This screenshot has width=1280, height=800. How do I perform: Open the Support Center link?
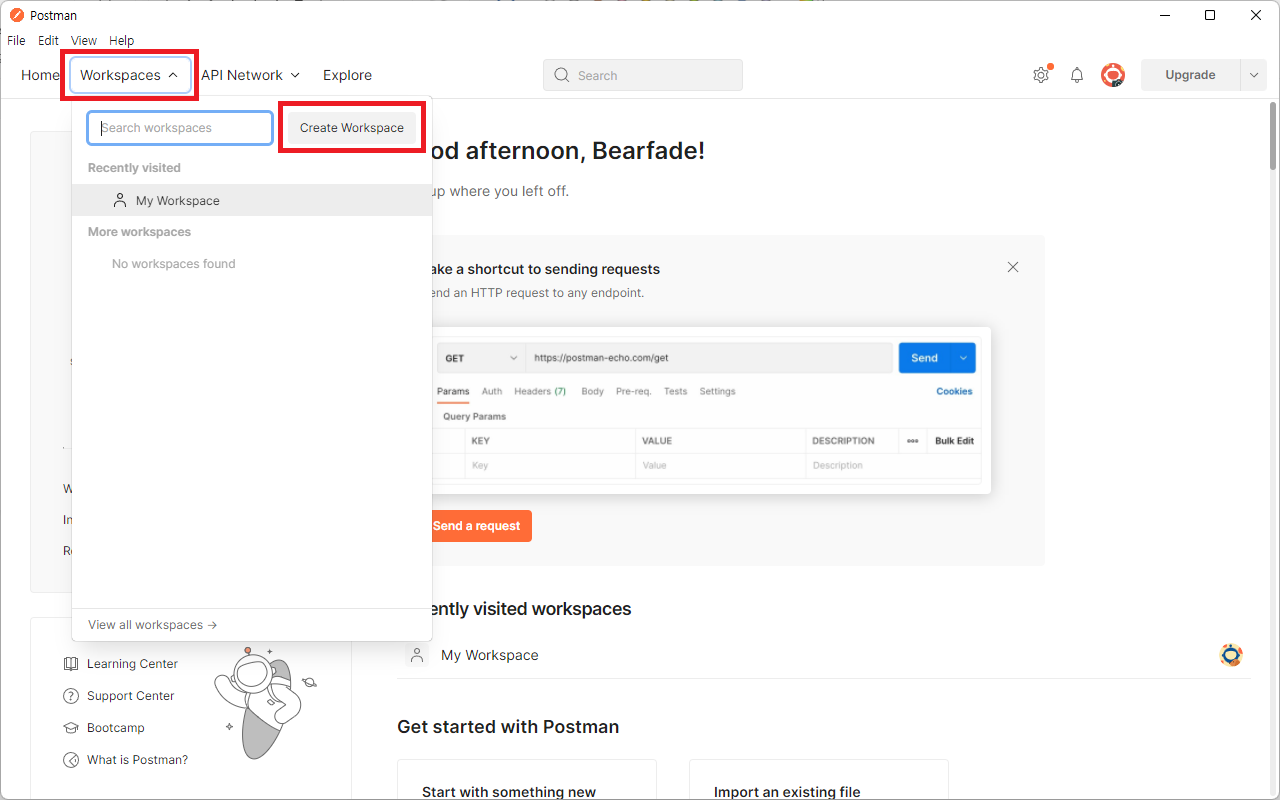coord(130,696)
